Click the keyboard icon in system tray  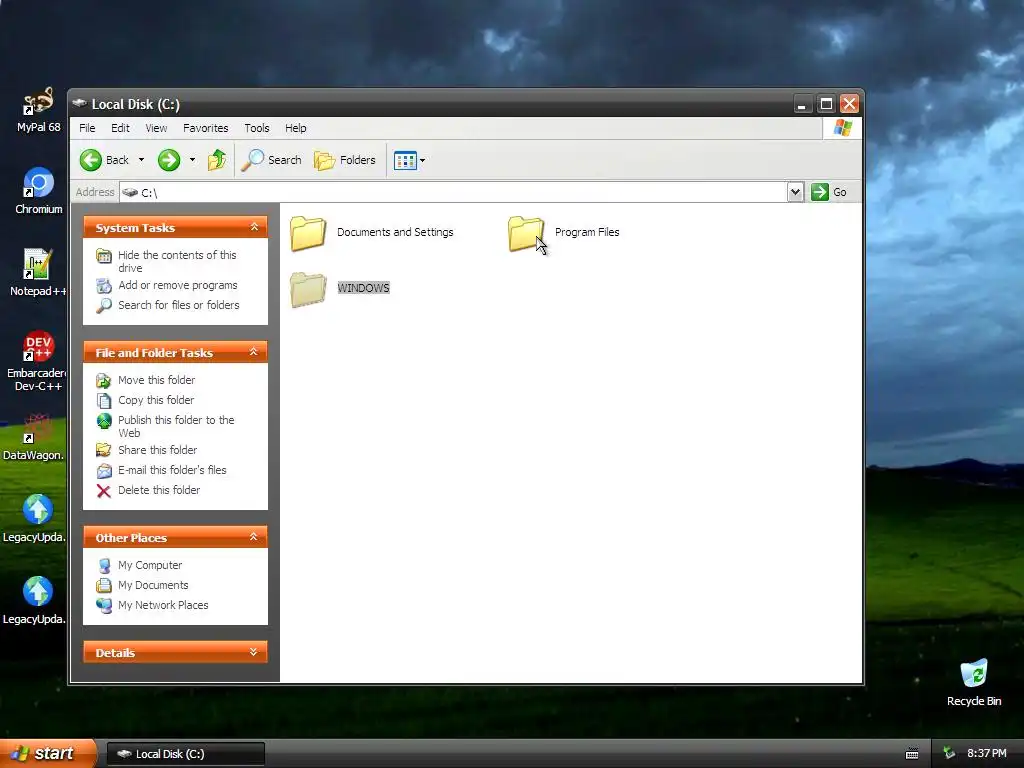[912, 754]
